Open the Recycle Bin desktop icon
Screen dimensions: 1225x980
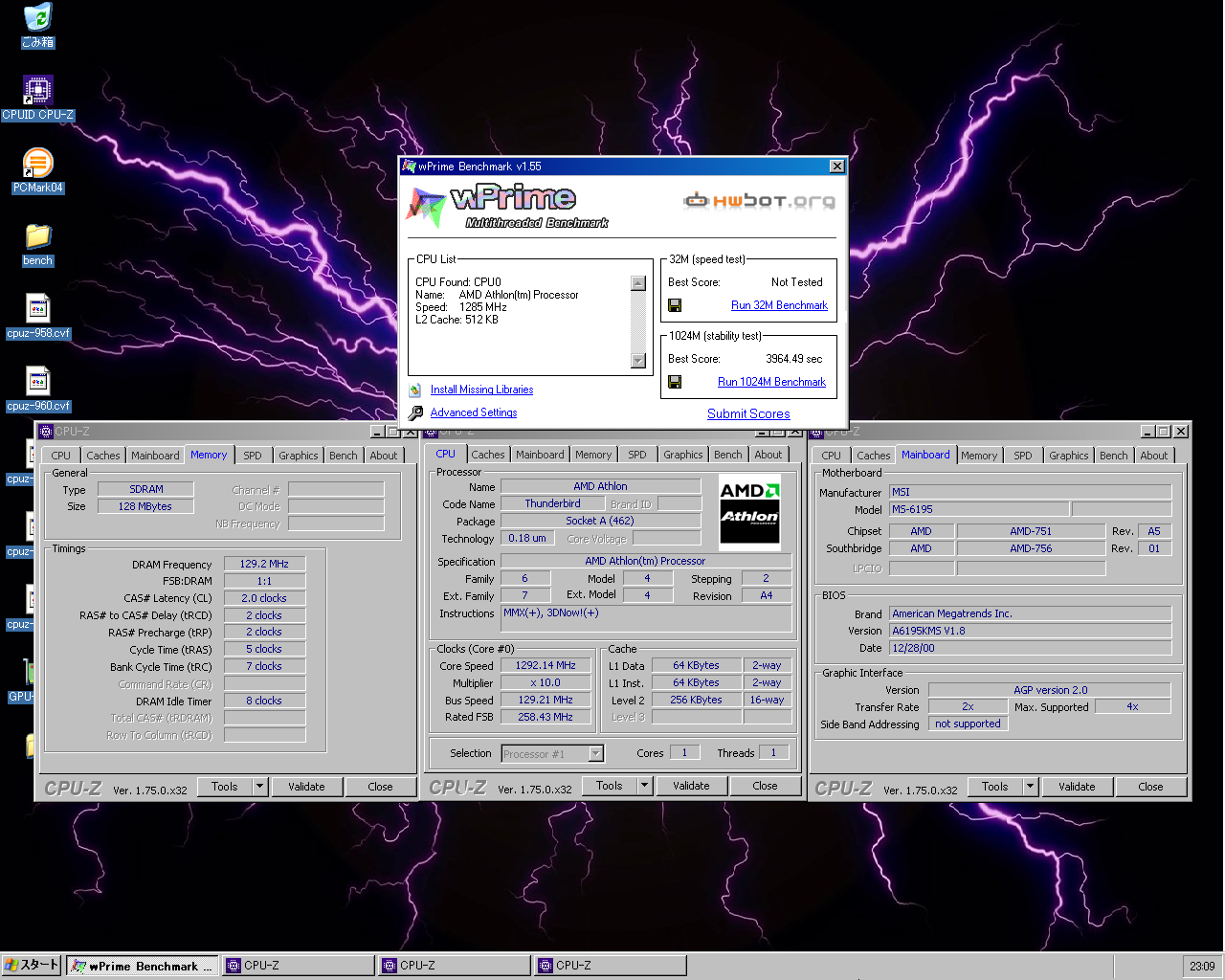click(x=38, y=26)
